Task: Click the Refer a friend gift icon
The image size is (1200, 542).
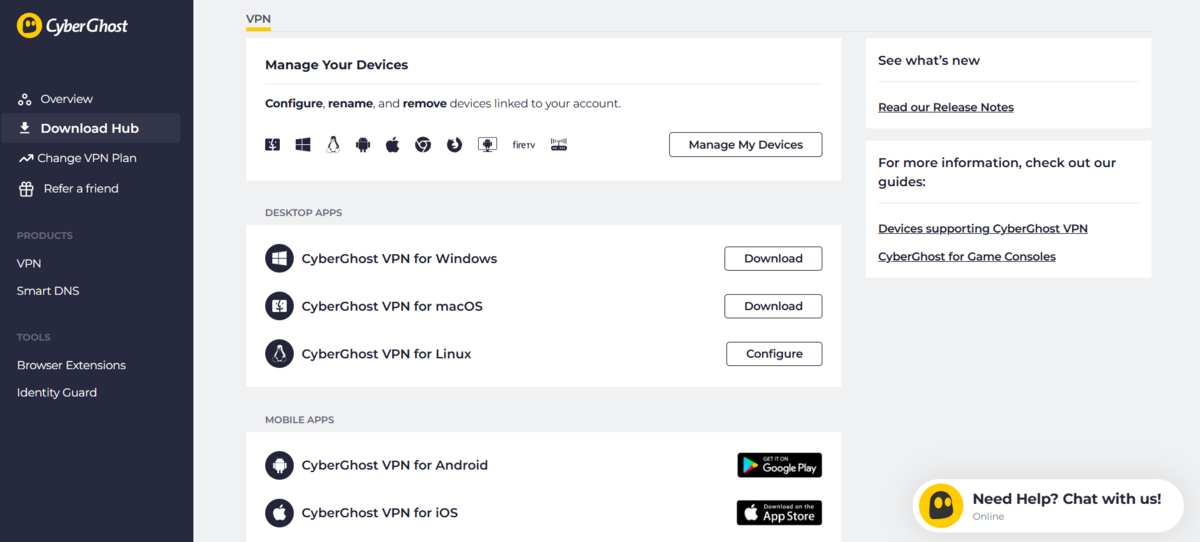Action: point(26,188)
